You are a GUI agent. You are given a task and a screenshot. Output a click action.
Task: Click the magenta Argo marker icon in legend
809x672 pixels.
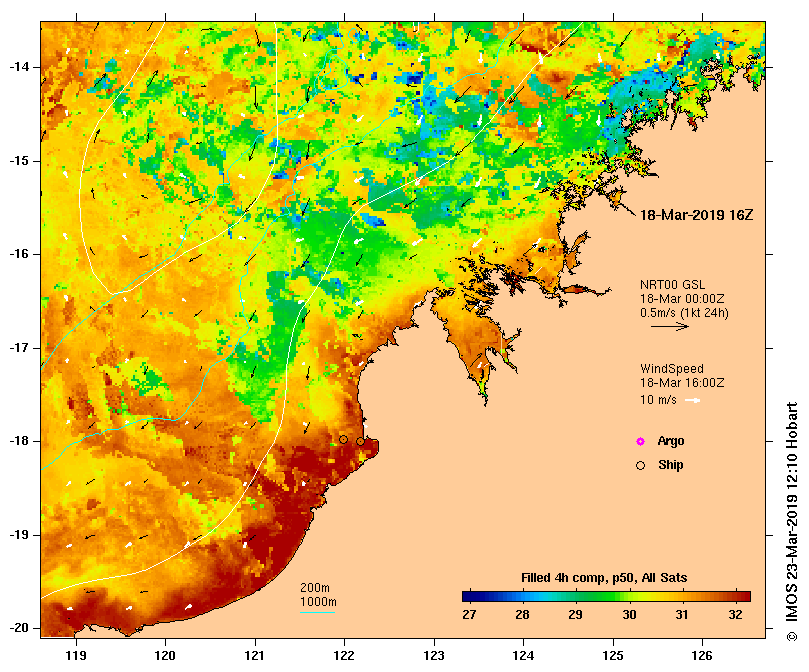point(640,441)
